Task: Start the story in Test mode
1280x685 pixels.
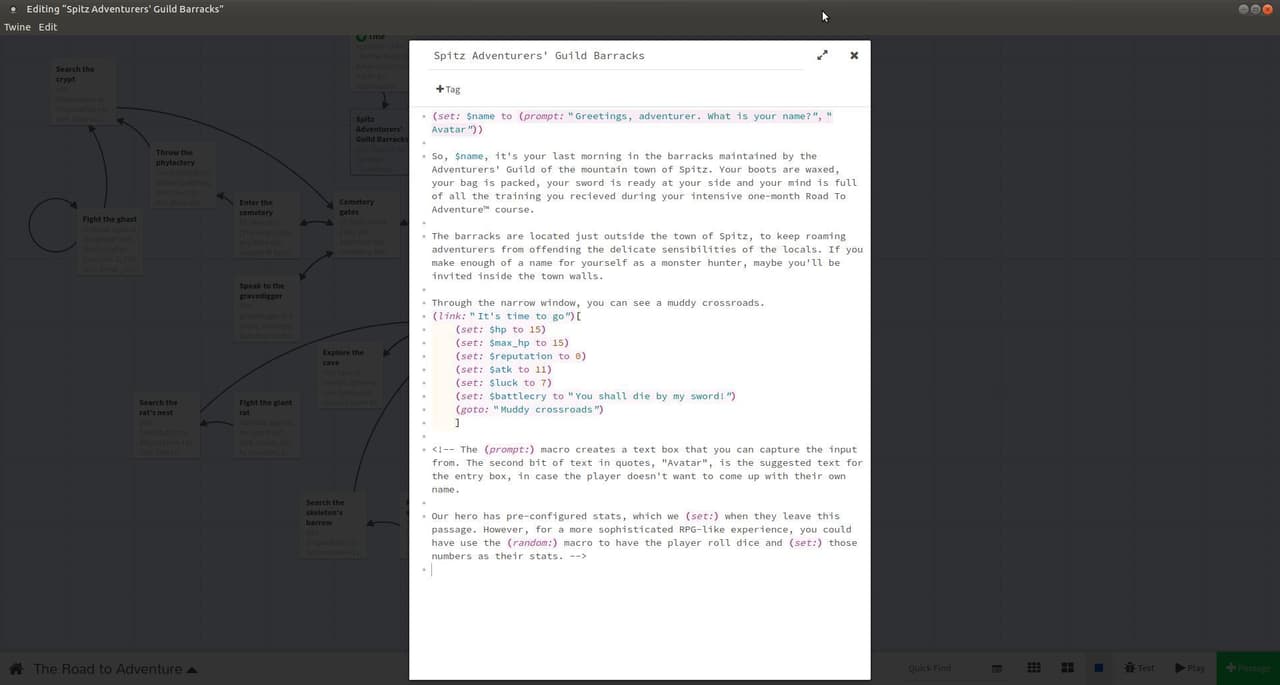Action: click(1139, 668)
